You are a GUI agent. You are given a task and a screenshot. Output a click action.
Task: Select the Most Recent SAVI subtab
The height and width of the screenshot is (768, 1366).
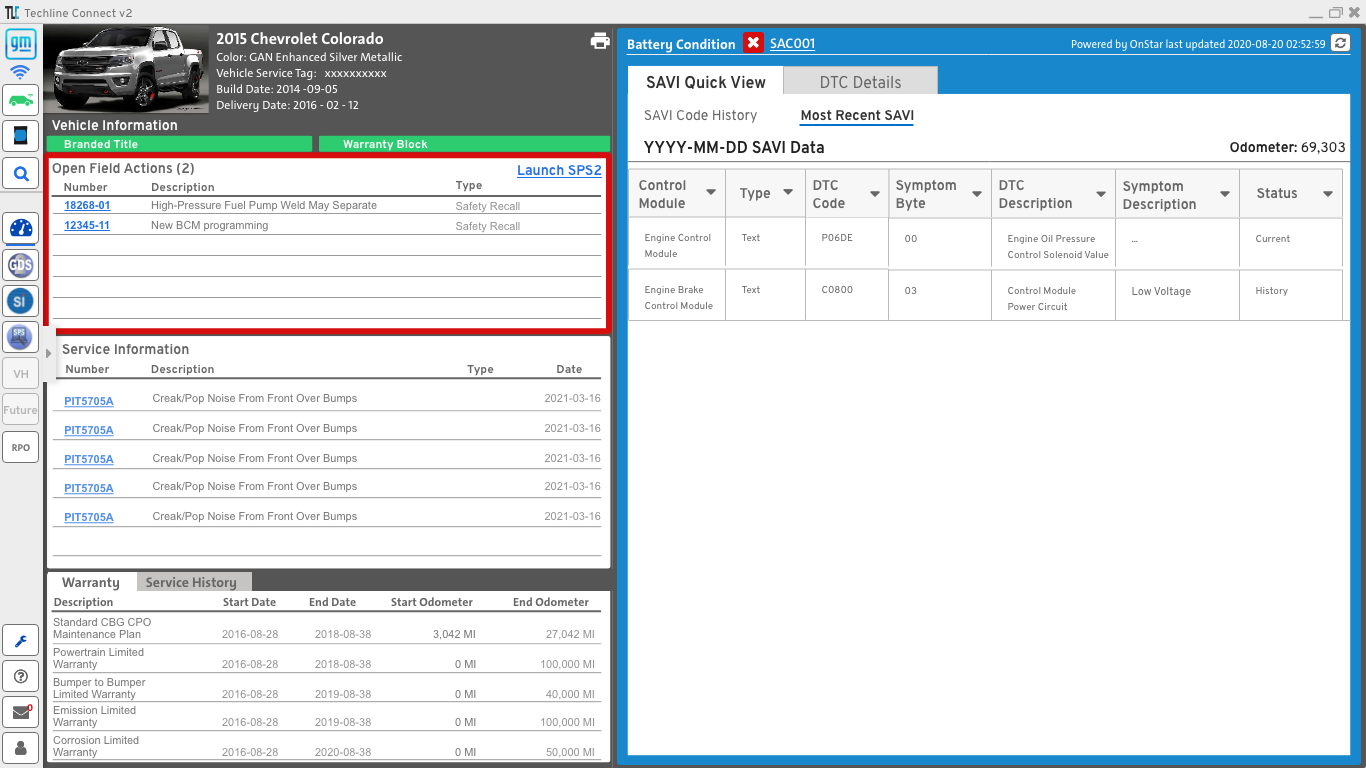coord(857,115)
